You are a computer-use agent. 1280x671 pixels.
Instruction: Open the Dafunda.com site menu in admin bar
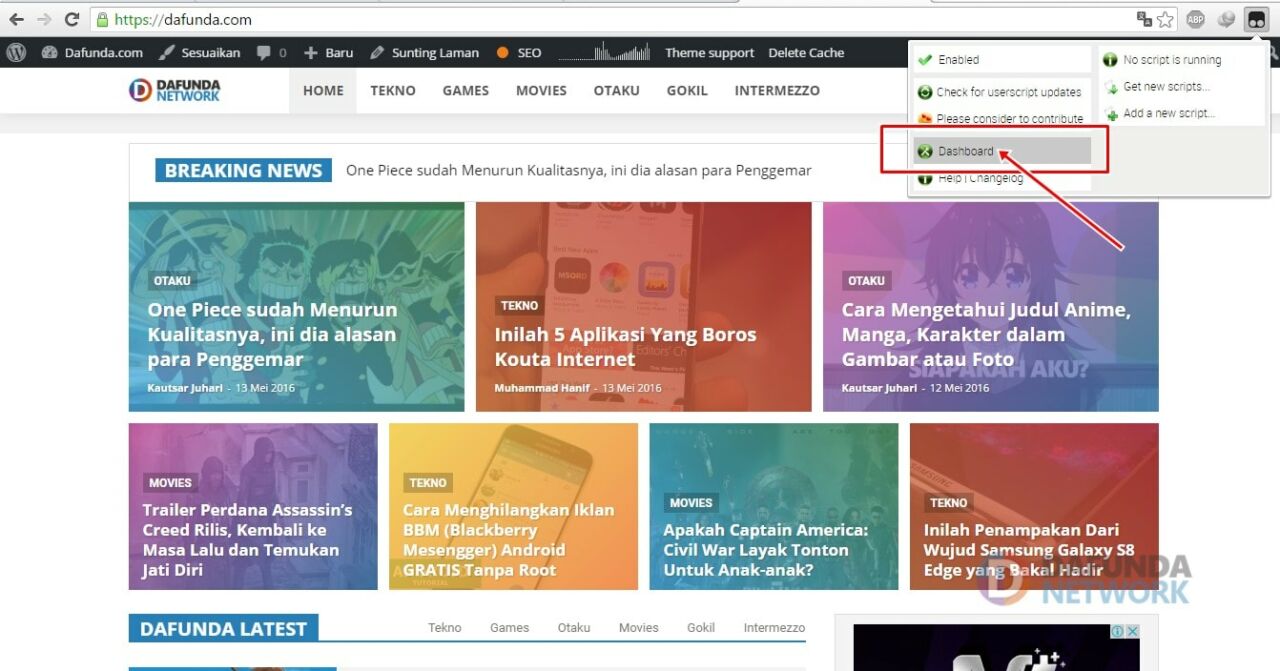(93, 53)
